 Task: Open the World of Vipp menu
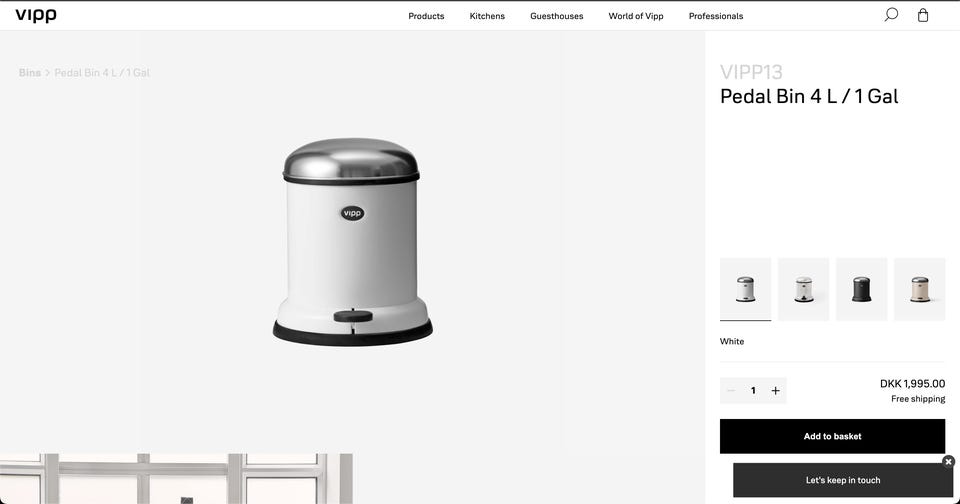click(636, 16)
